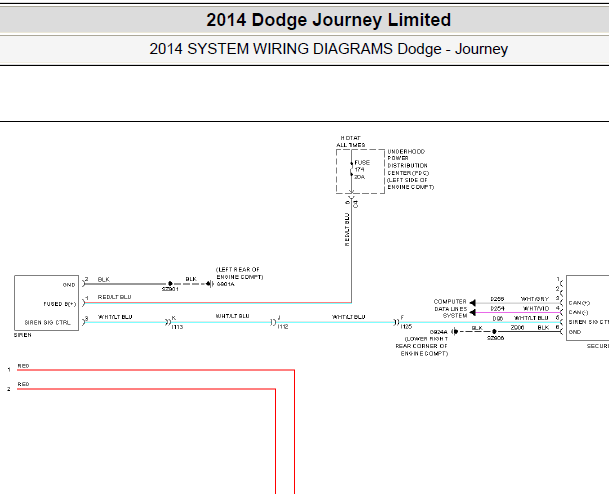Click the 'WHT/VIO' wire color label
Image resolution: width=609 pixels, height=494 pixels.
[x=536, y=308]
